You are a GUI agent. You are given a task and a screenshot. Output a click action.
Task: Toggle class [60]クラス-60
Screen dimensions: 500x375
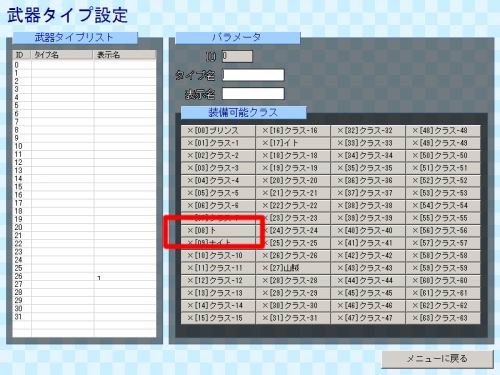[443, 281]
